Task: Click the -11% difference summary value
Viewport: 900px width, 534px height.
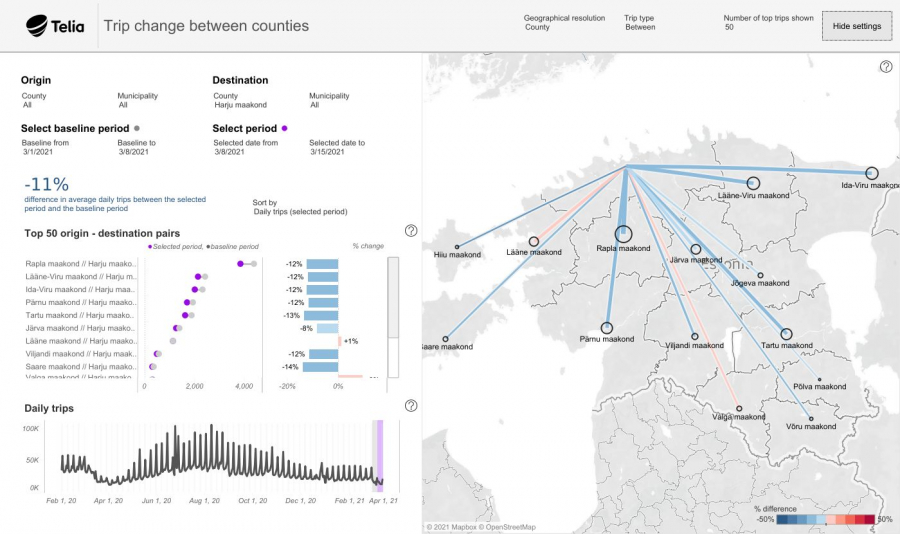Action: (46, 184)
